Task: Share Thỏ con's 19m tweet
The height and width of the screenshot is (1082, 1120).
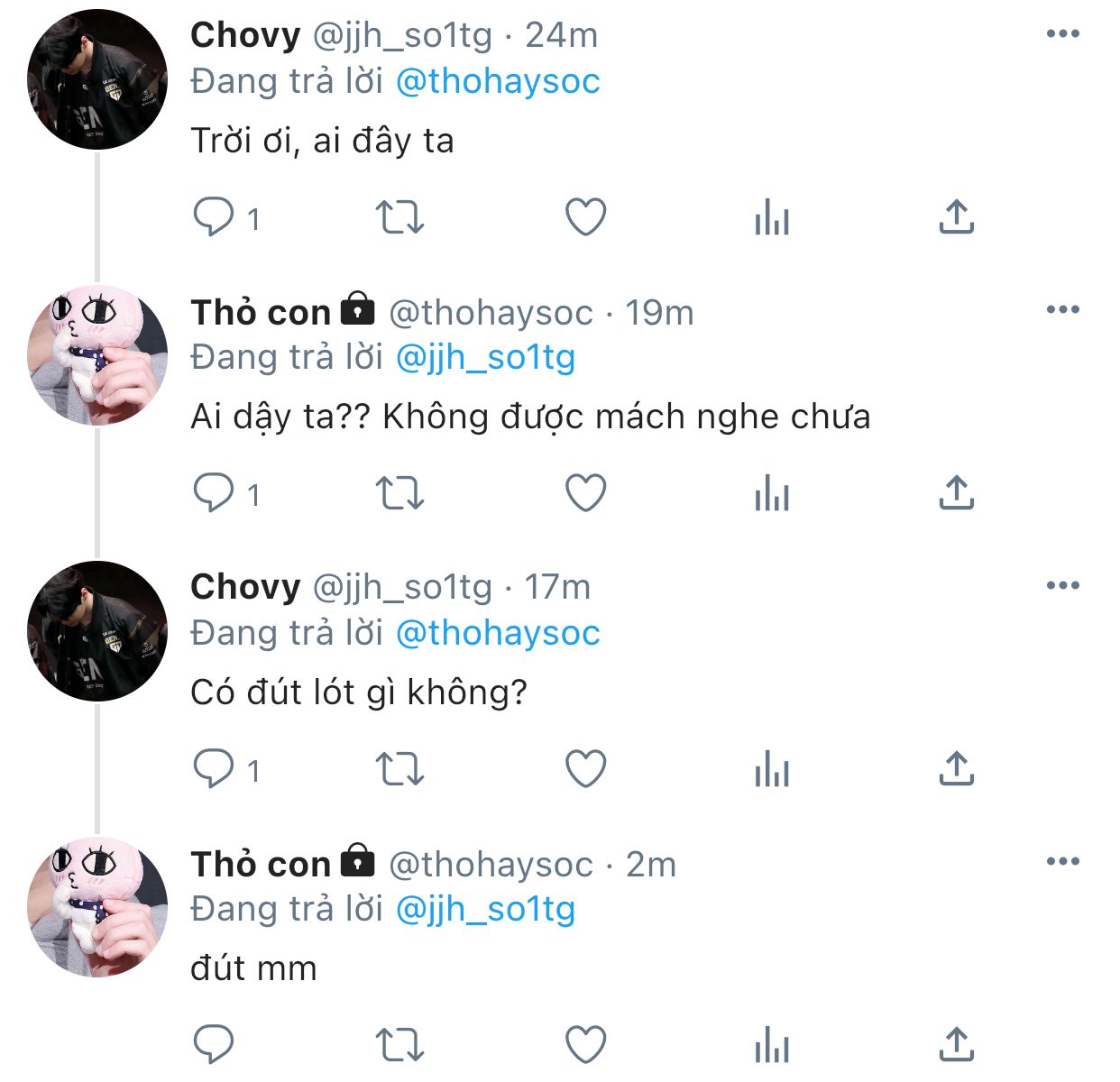Action: click(x=956, y=493)
